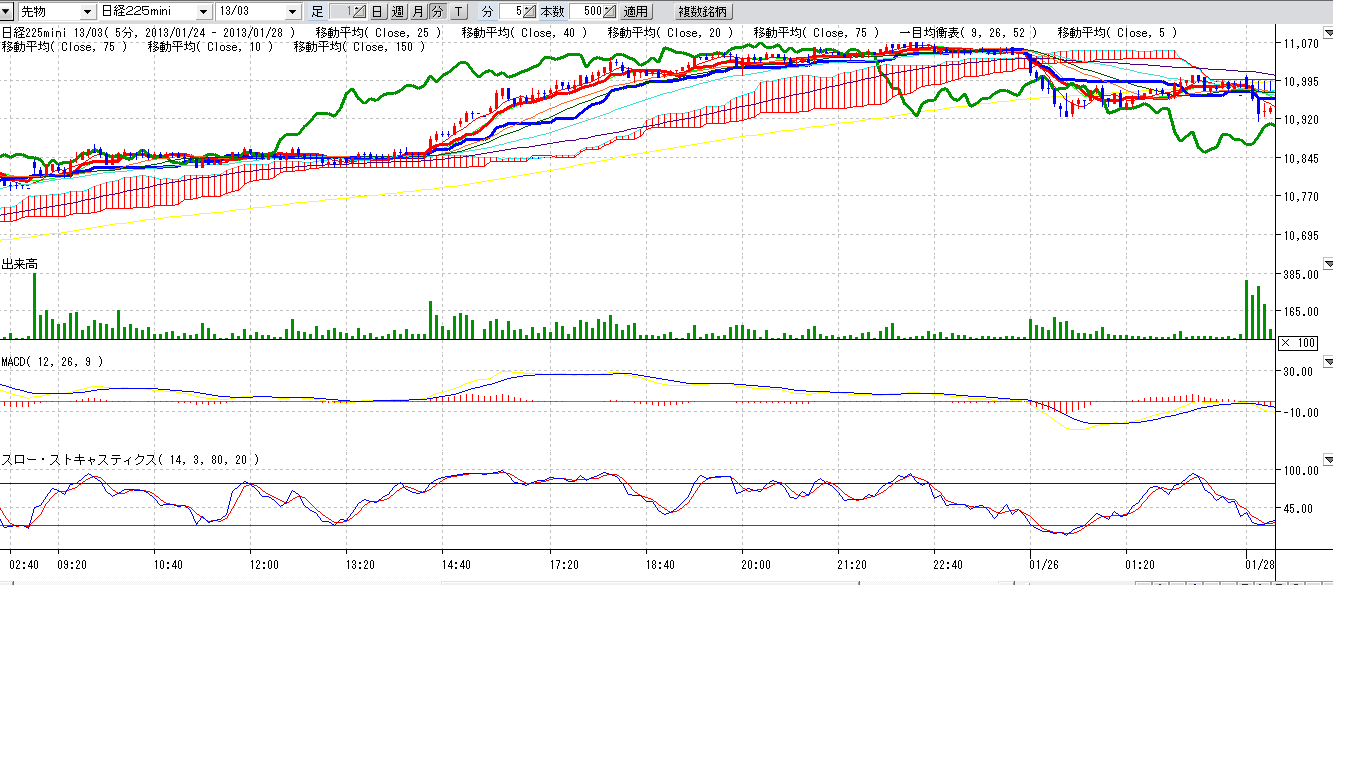Viewport: 1366px width, 768px height.
Task: Click the 適用 apply button
Action: pyautogui.click(x=635, y=12)
